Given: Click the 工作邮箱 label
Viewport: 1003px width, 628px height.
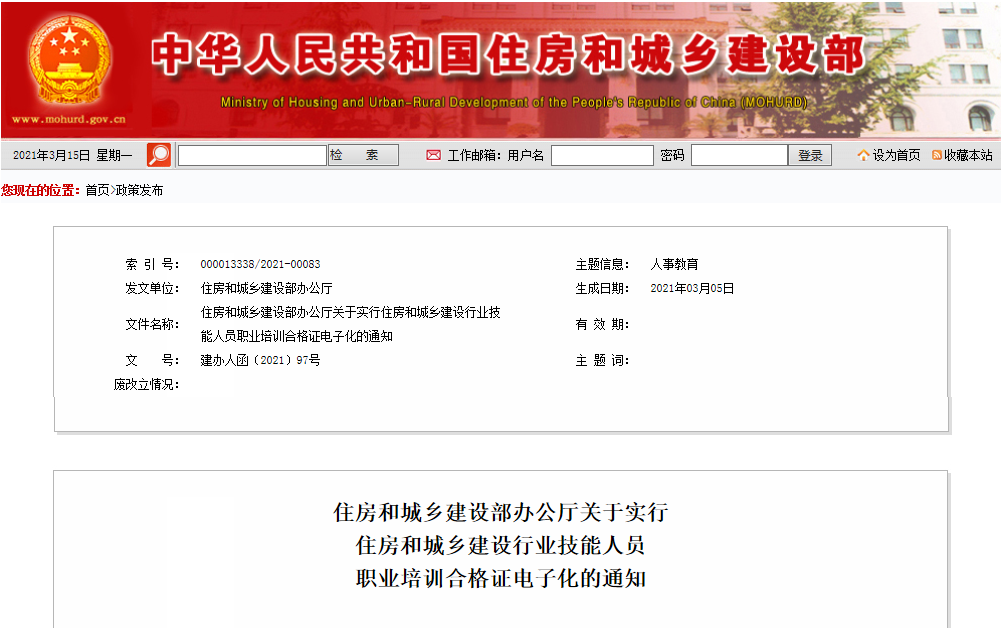Looking at the screenshot, I should pos(474,155).
